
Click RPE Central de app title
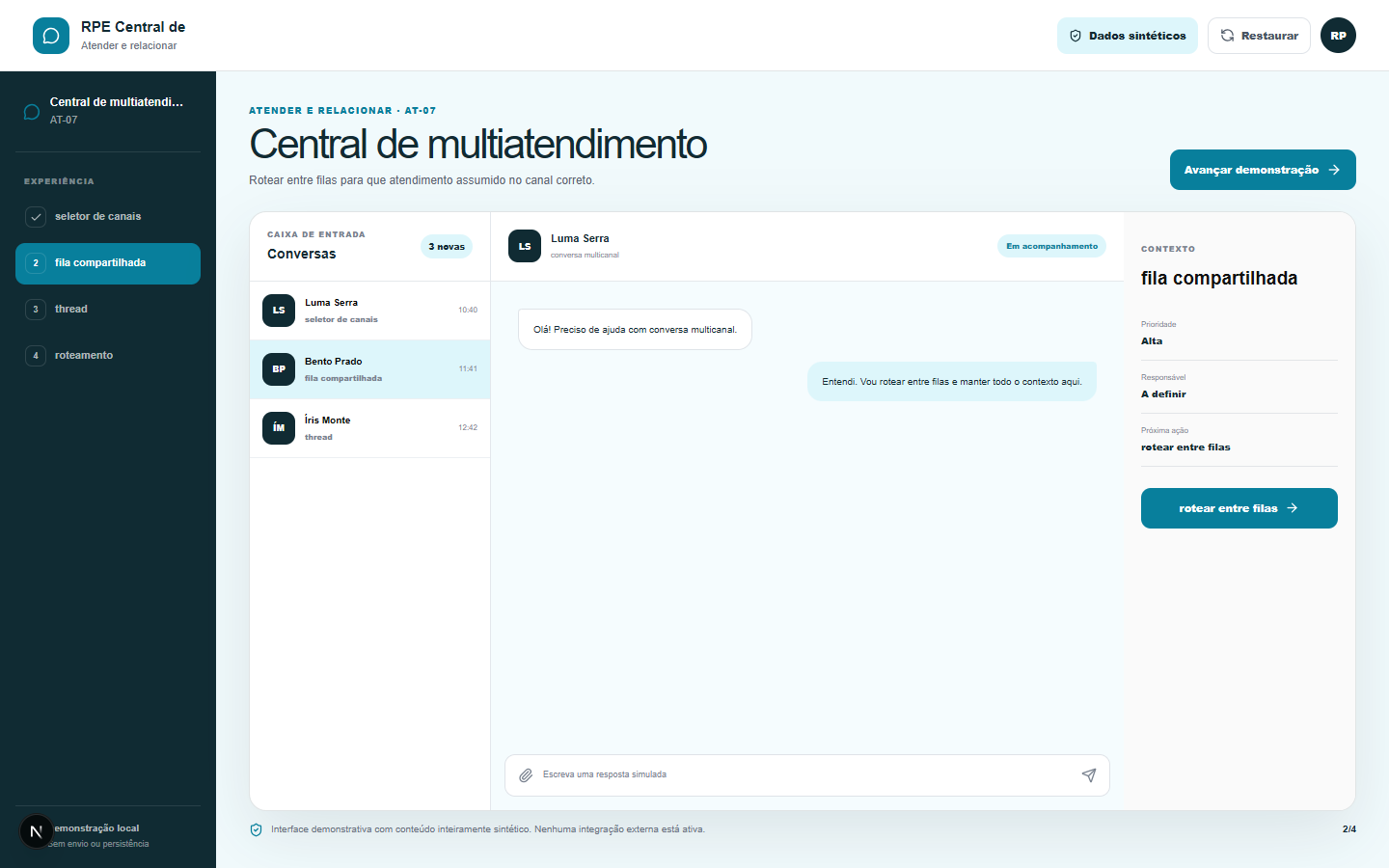133,27
